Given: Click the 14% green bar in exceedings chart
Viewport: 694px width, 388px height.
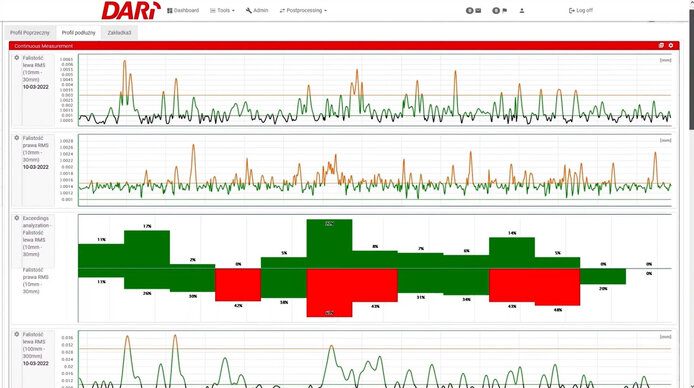Looking at the screenshot, I should [512, 253].
